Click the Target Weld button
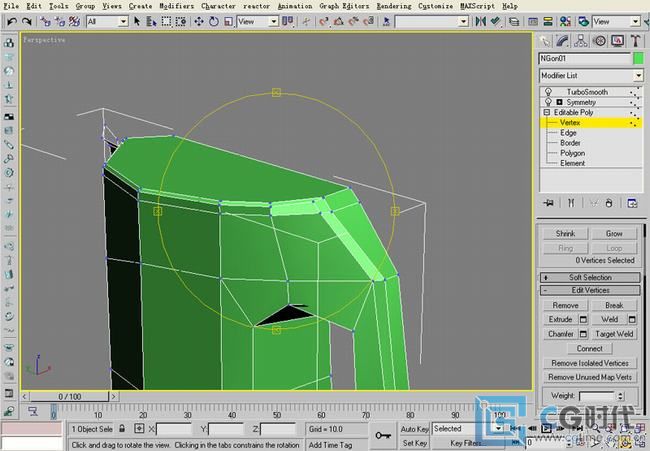Image resolution: width=650 pixels, height=451 pixels. 614,334
